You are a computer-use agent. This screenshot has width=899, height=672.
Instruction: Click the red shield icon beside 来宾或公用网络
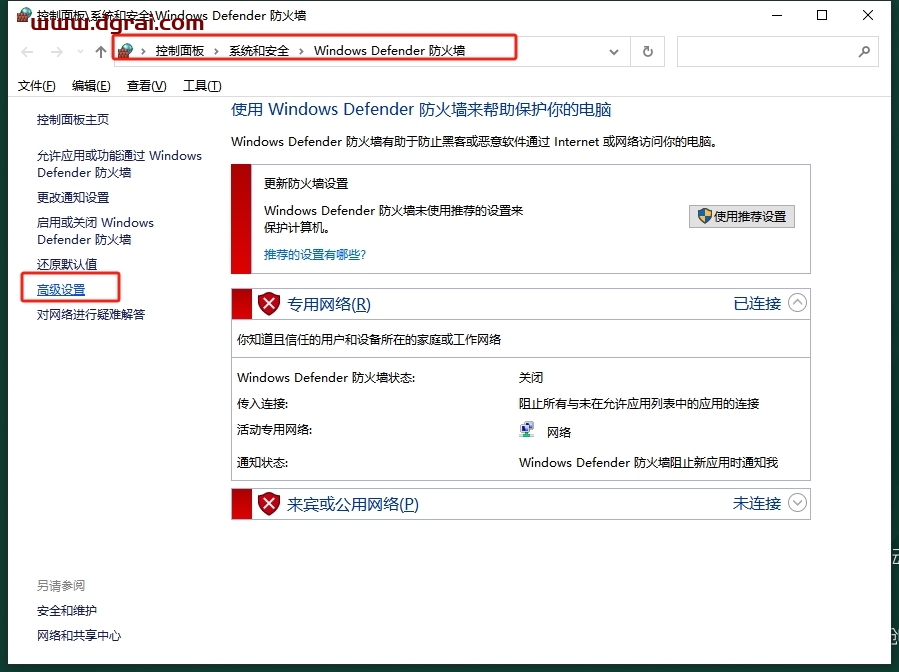[x=268, y=504]
